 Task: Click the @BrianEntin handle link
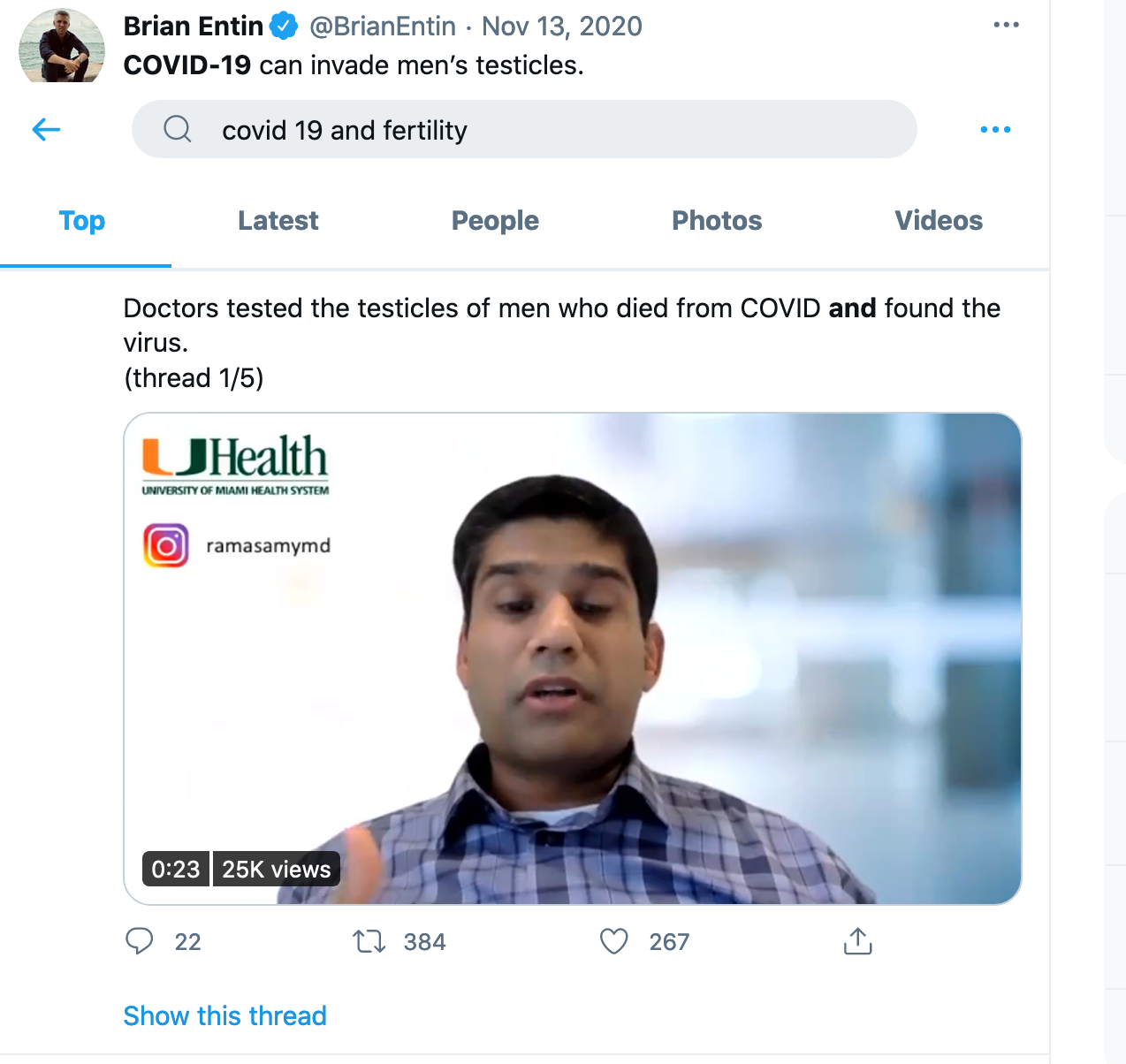pos(383,27)
